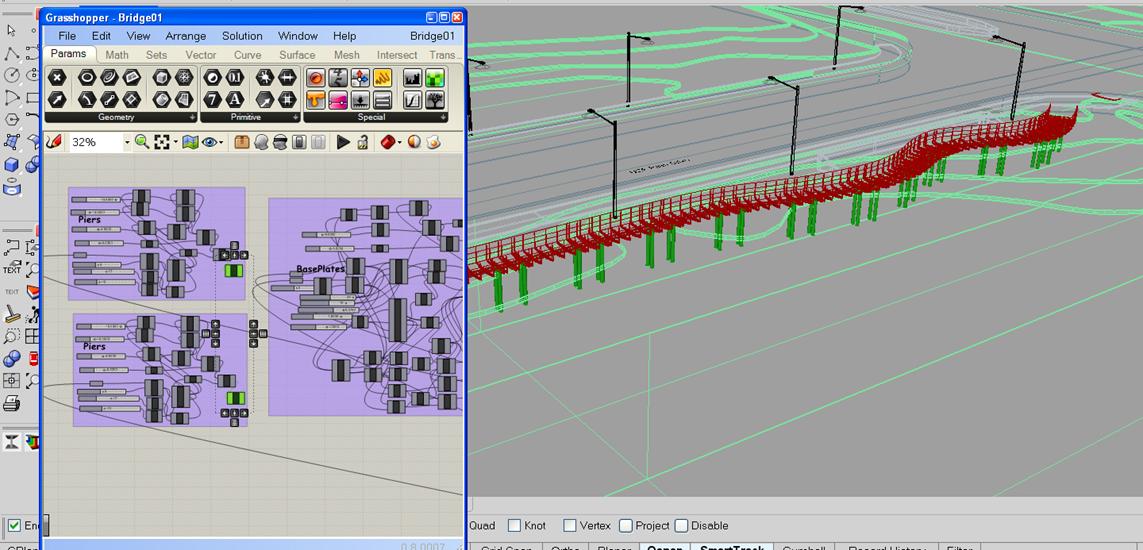Select the integer '7' parameter icon
Viewport: 1143px width, 550px height.
coord(212,100)
